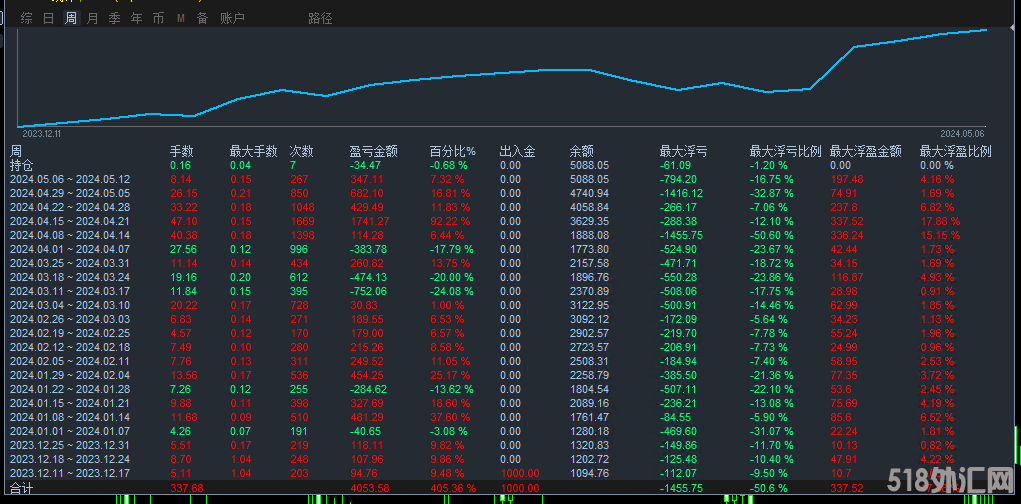Screen dimensions: 1021x504
Task: Switch to the 季 (quarterly) view
Action: tap(114, 18)
